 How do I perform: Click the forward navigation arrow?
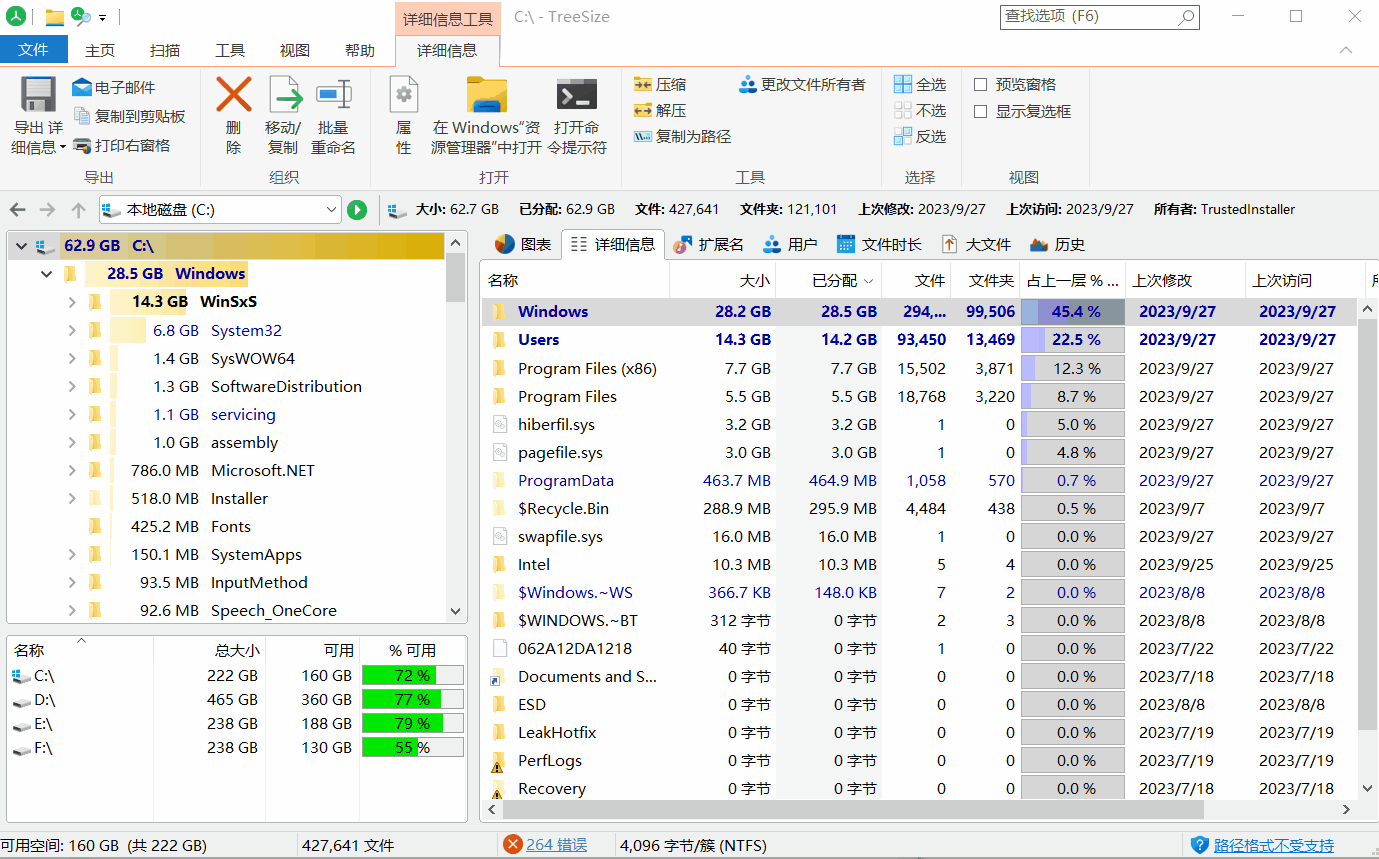point(48,210)
